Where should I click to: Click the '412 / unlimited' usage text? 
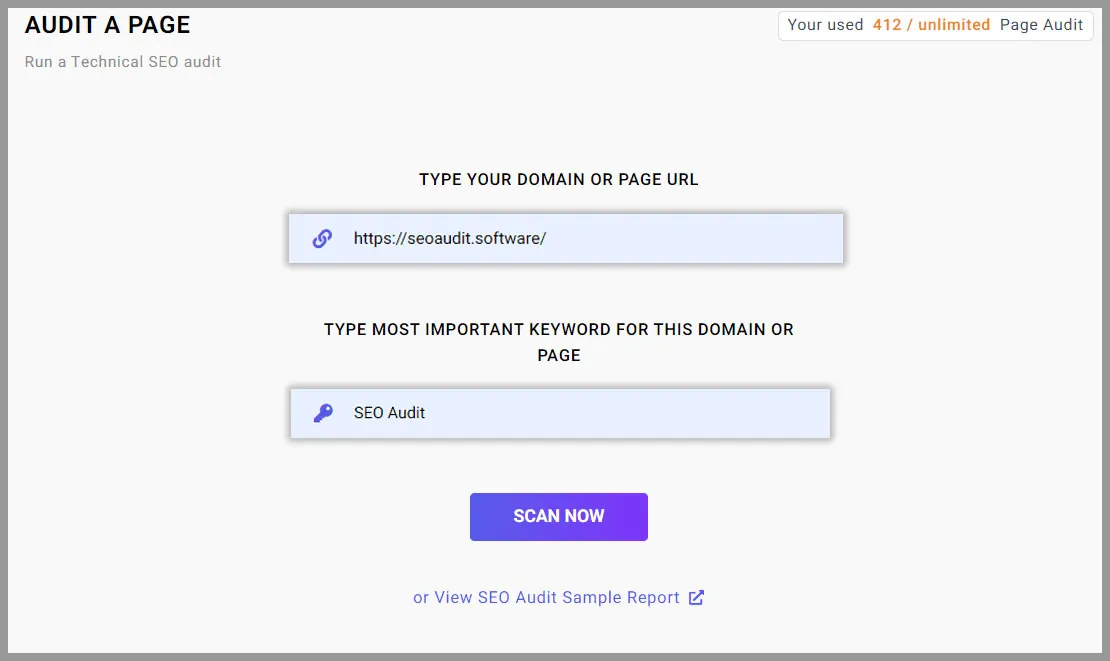(x=932, y=25)
